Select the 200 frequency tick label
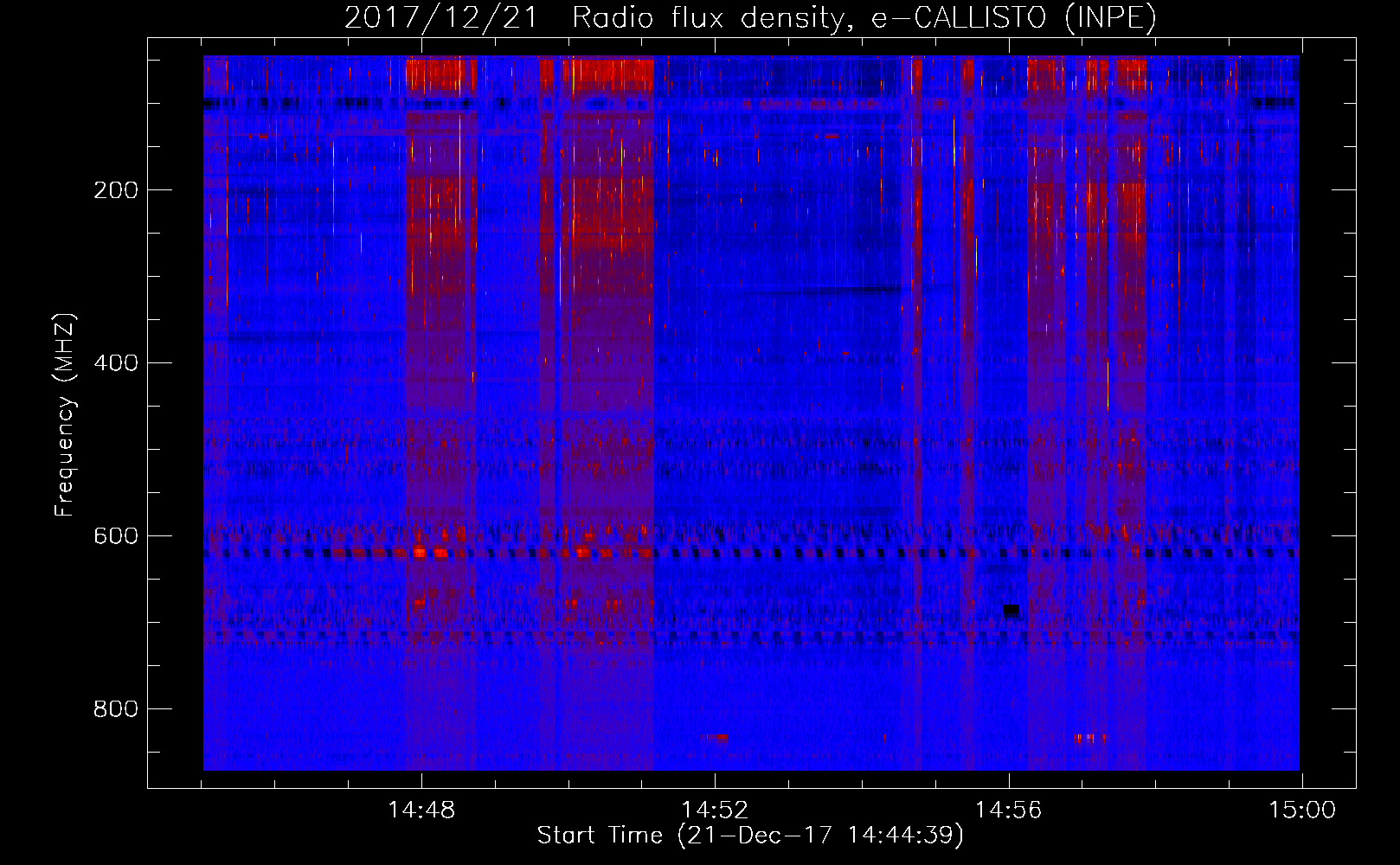Screen dimensions: 1400x865 (115, 190)
